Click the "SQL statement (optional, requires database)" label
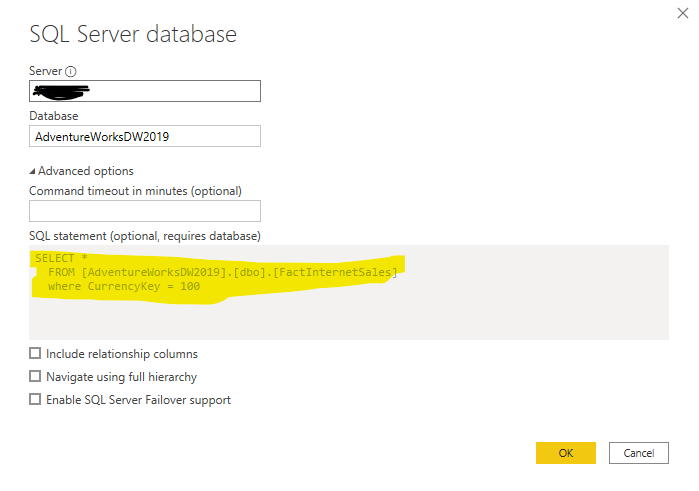The width and height of the screenshot is (699, 491). click(145, 236)
